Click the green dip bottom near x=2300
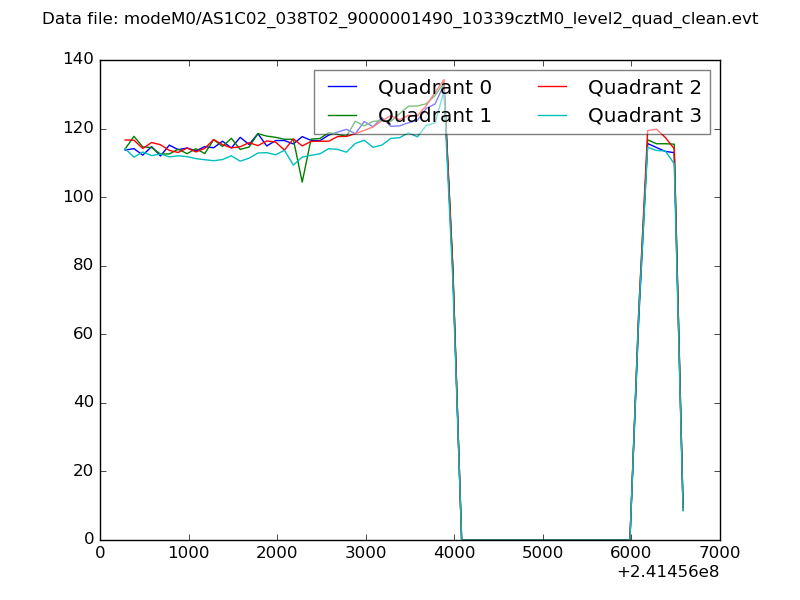The width and height of the screenshot is (800, 600). 302,181
